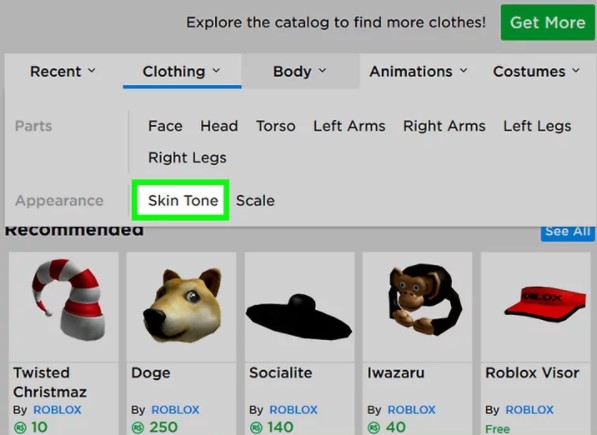
Task: Click the Free price label
Action: [497, 429]
